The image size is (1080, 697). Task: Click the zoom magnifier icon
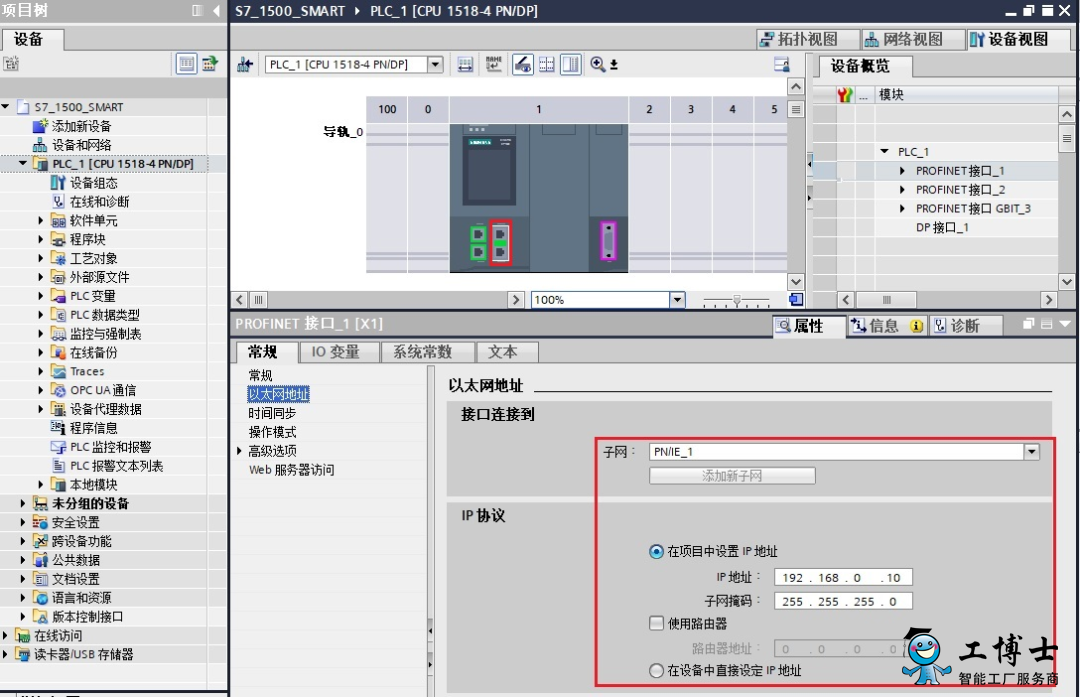pos(597,65)
